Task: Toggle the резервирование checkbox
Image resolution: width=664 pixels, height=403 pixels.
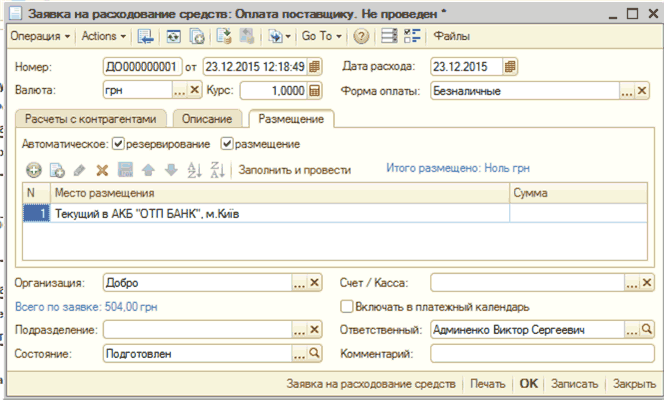Action: (x=119, y=144)
